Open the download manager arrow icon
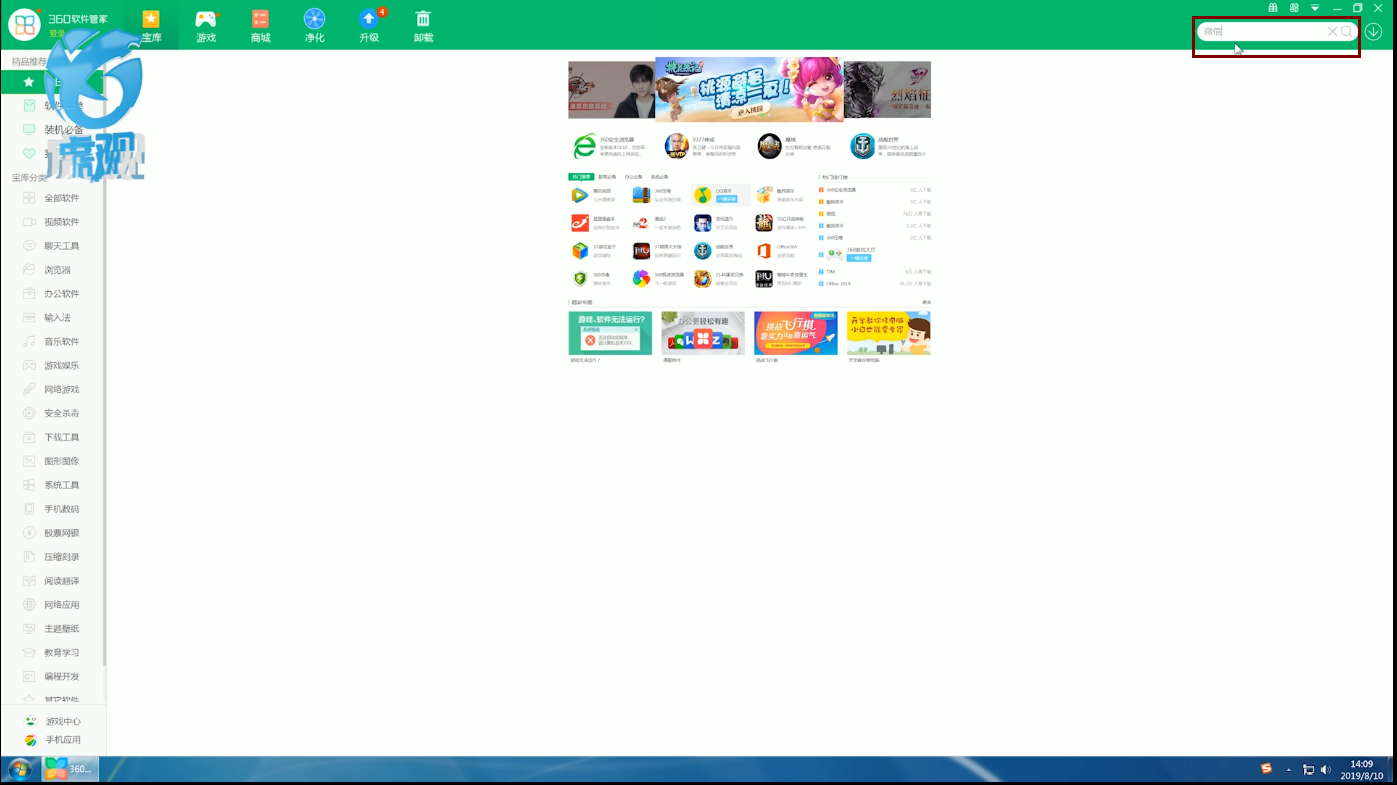Viewport: 1397px width, 785px height. pyautogui.click(x=1373, y=32)
